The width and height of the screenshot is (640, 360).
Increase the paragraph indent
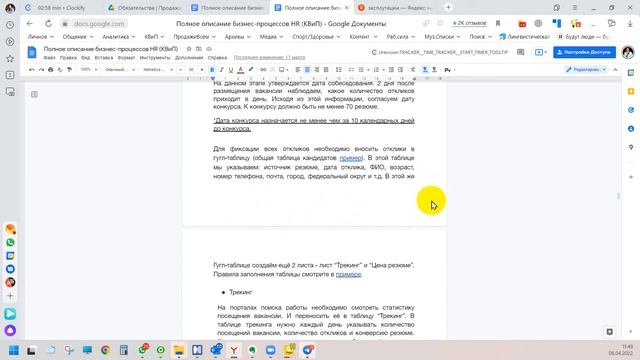point(400,70)
